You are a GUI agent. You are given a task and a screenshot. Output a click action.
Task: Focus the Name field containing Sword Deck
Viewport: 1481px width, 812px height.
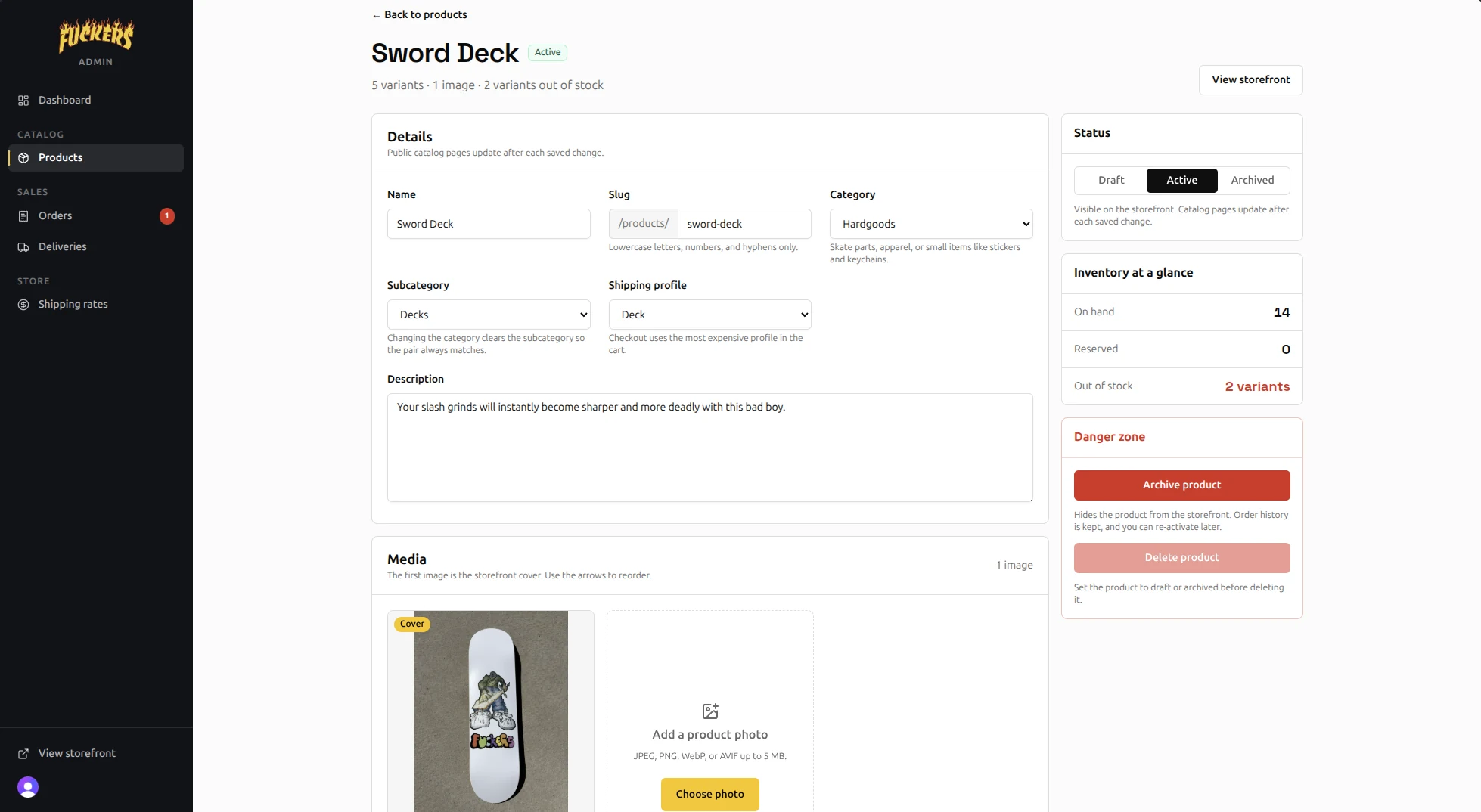coord(489,224)
